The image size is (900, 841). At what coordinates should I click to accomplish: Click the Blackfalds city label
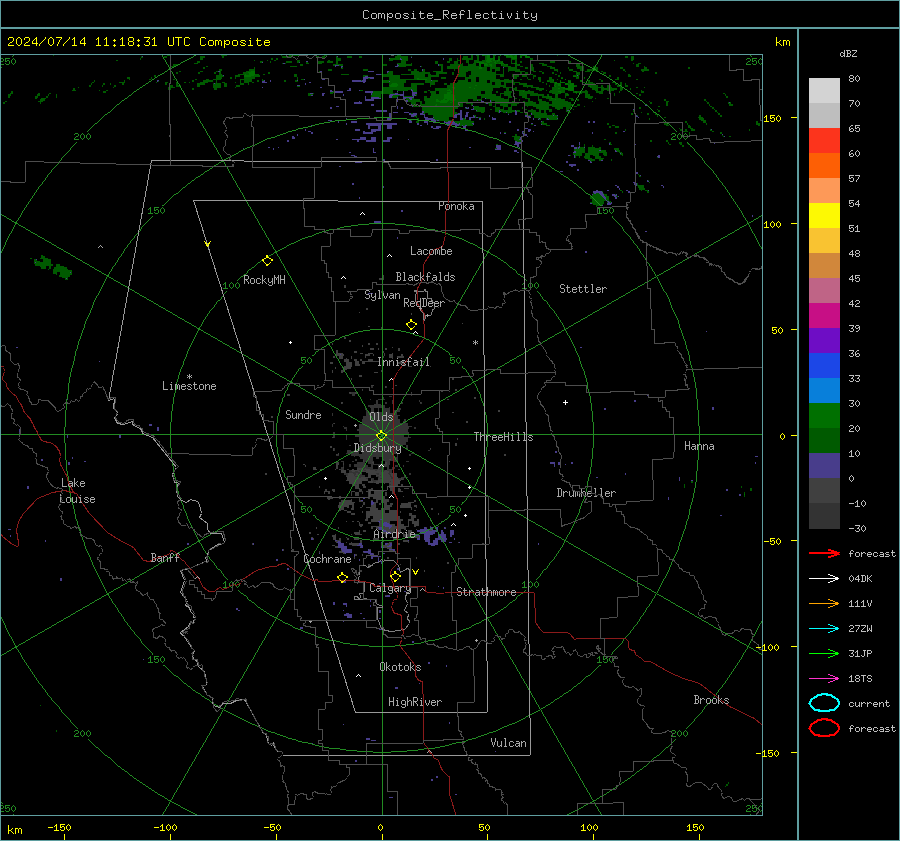[x=425, y=277]
